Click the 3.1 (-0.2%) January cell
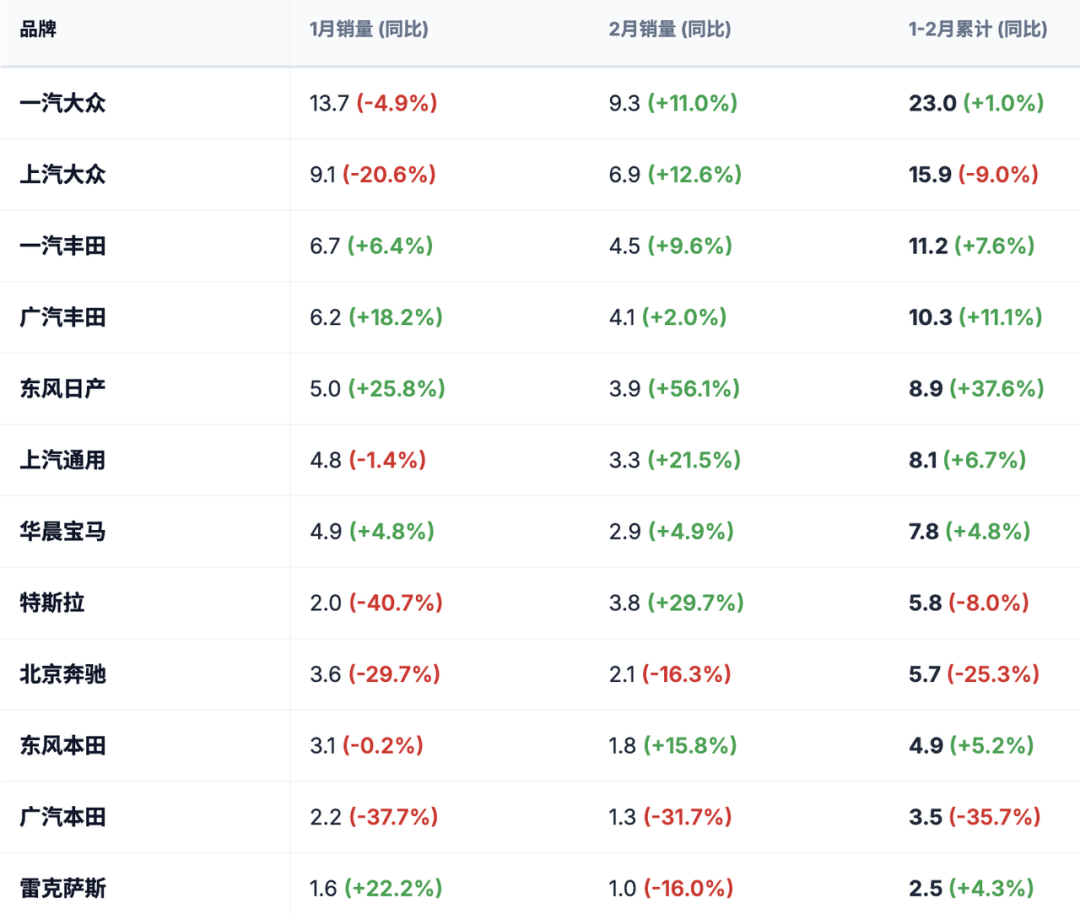This screenshot has width=1080, height=914. pyautogui.click(x=366, y=745)
